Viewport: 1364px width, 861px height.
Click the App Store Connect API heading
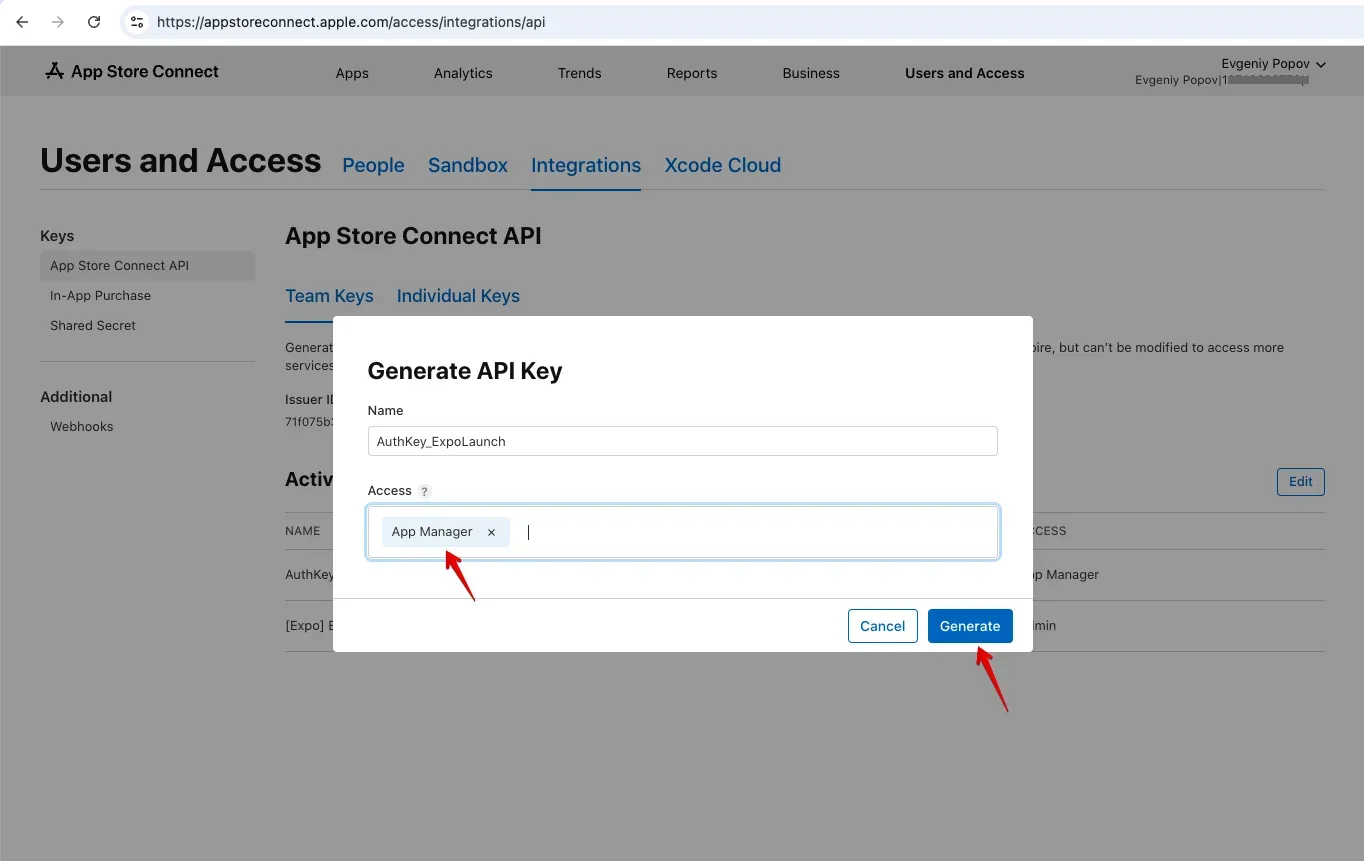413,237
